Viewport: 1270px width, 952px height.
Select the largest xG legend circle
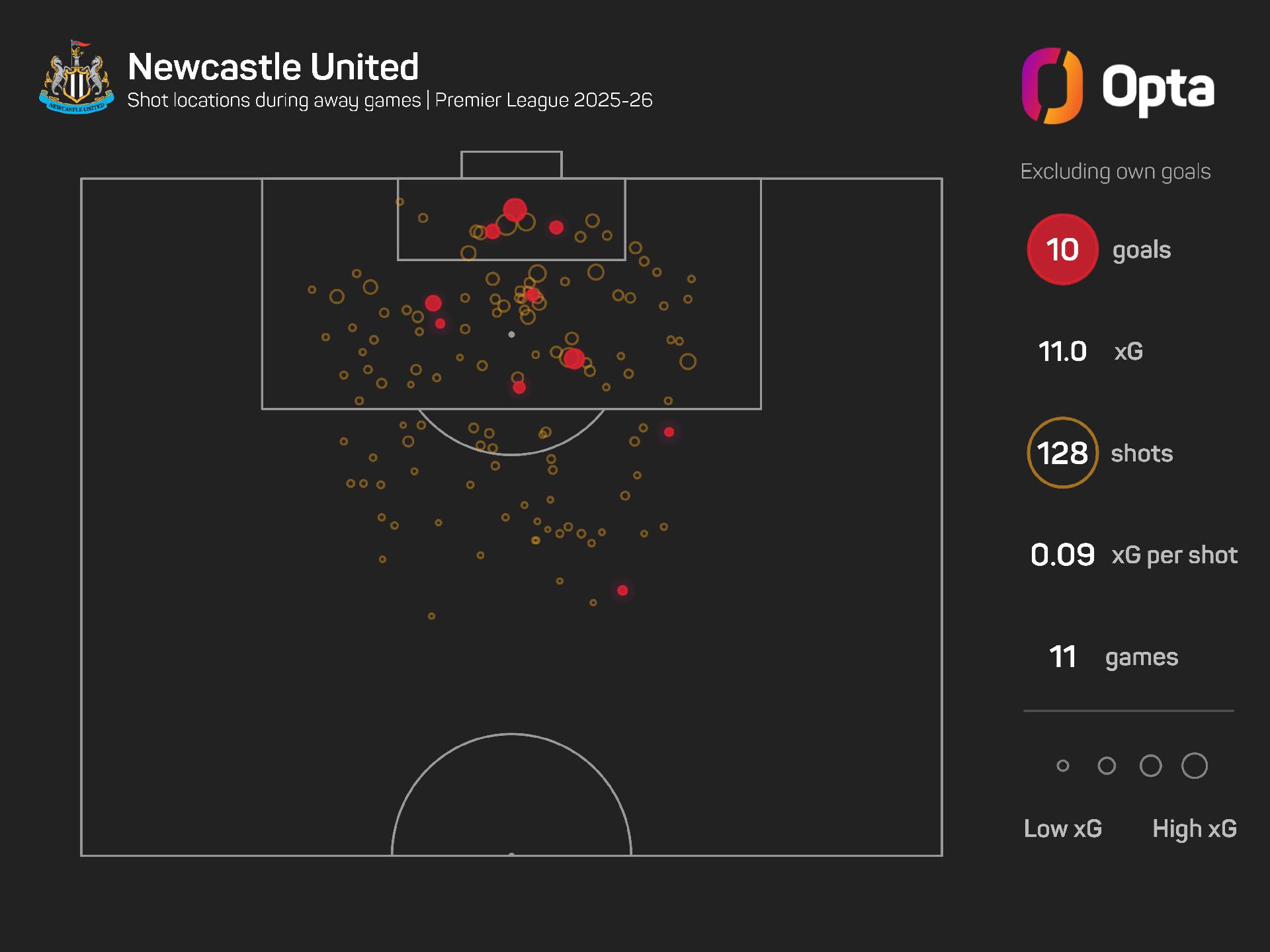coord(1195,766)
